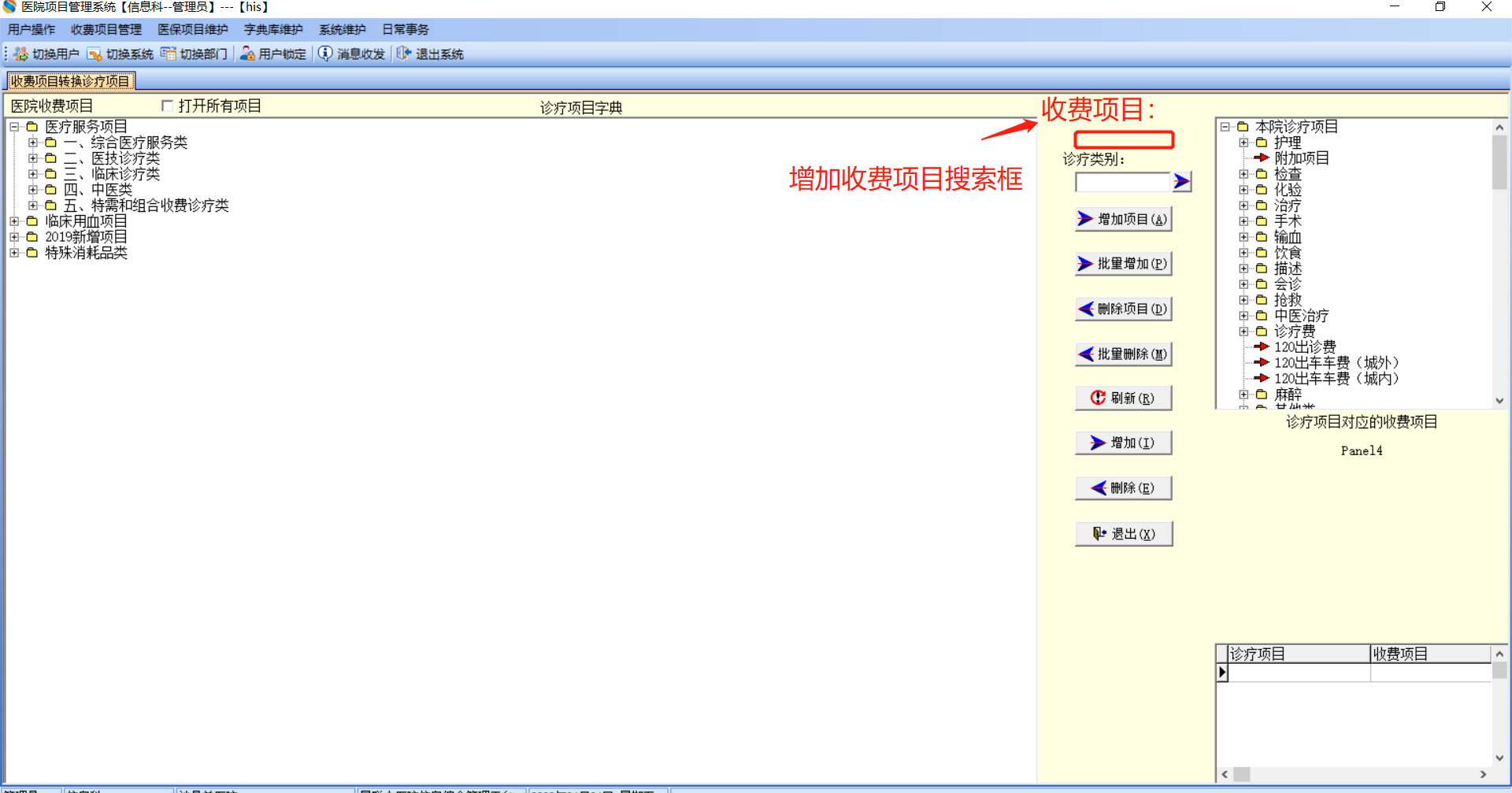Click the blue arrow next to 诊疗类别 field
Screen dimensions: 1512x793
1181,182
